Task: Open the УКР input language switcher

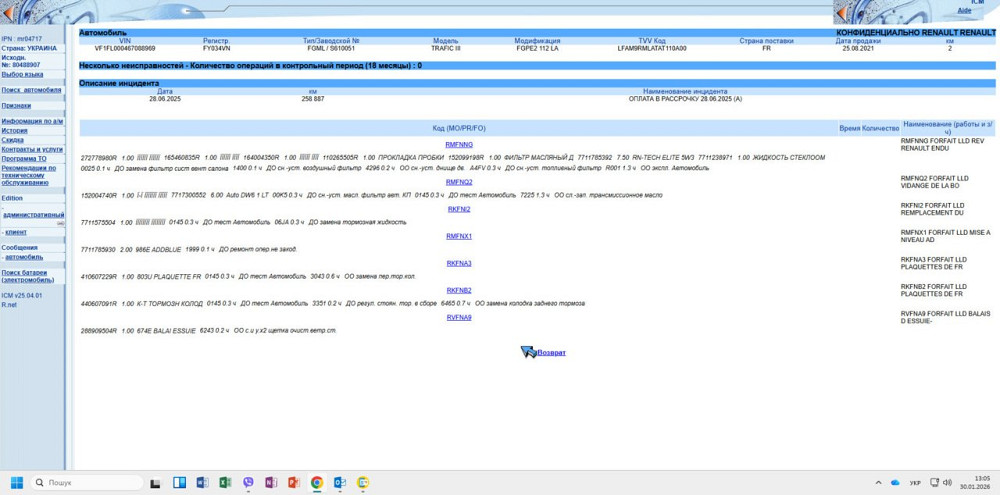Action: tap(915, 483)
